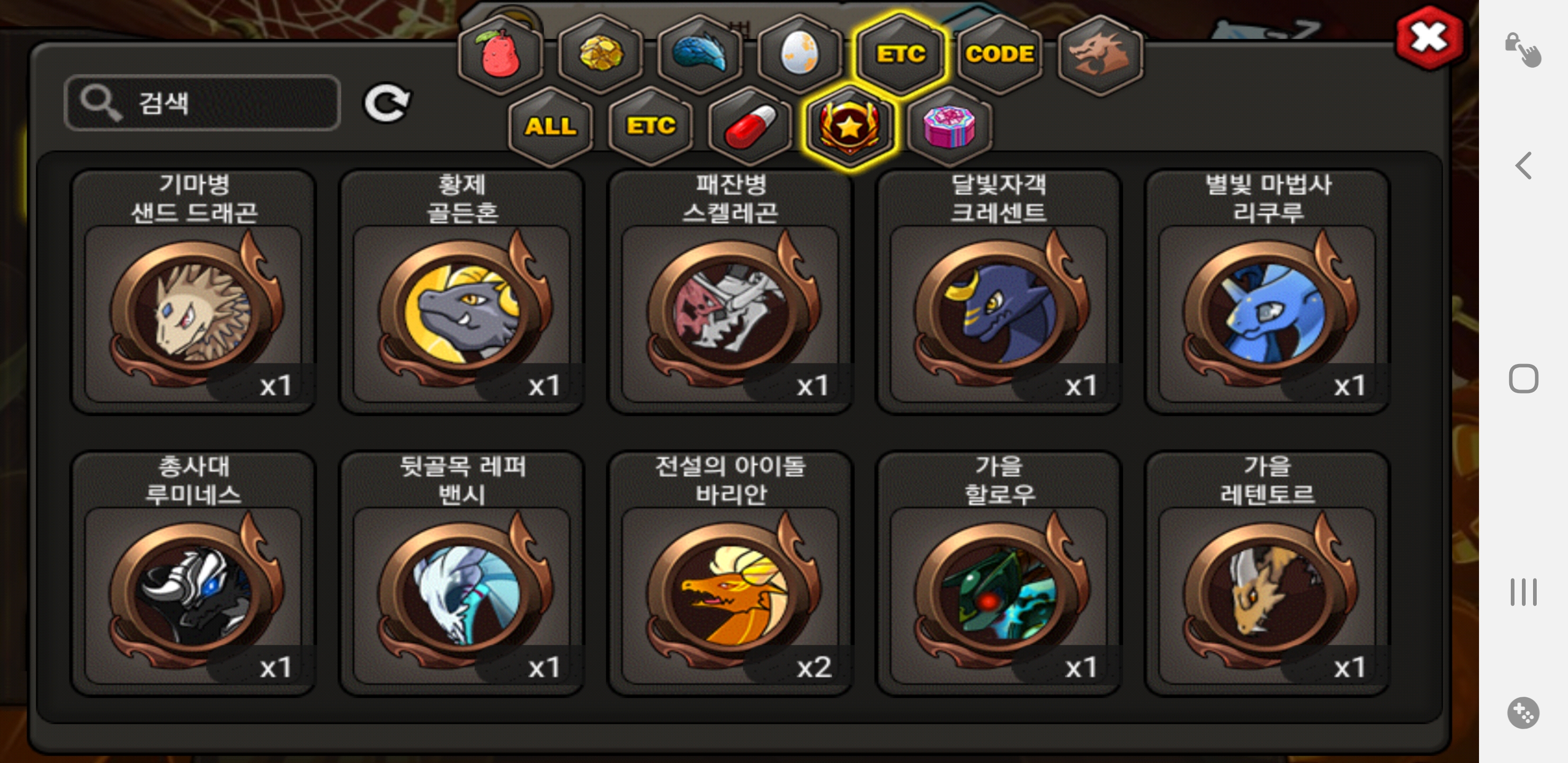Open the pink gift box filter
The height and width of the screenshot is (763, 1568).
click(950, 126)
